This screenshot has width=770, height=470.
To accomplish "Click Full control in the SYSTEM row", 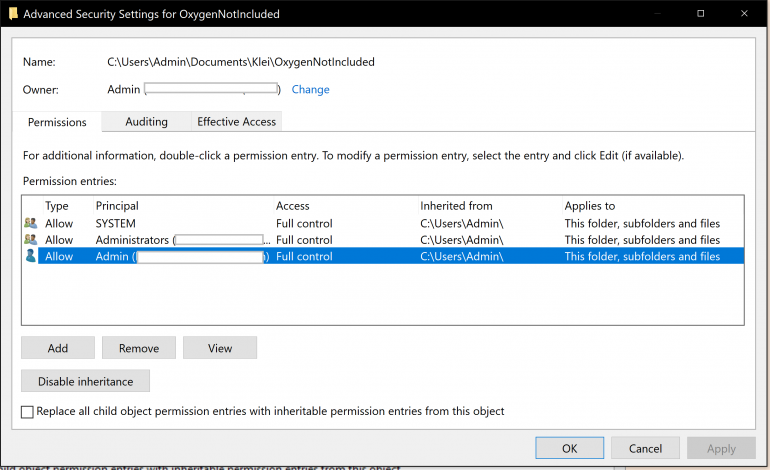I will (x=304, y=223).
